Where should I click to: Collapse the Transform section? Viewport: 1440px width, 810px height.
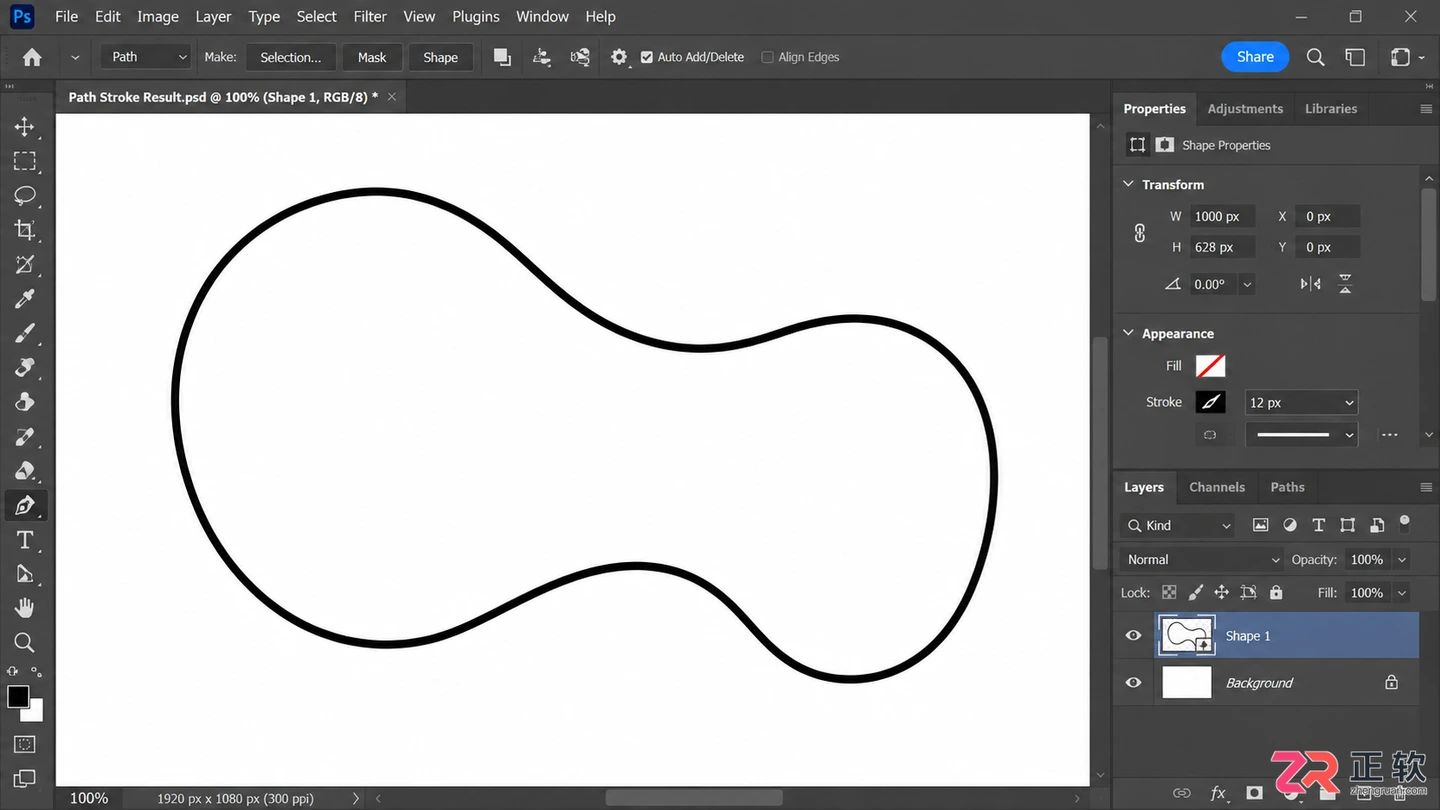[1128, 184]
